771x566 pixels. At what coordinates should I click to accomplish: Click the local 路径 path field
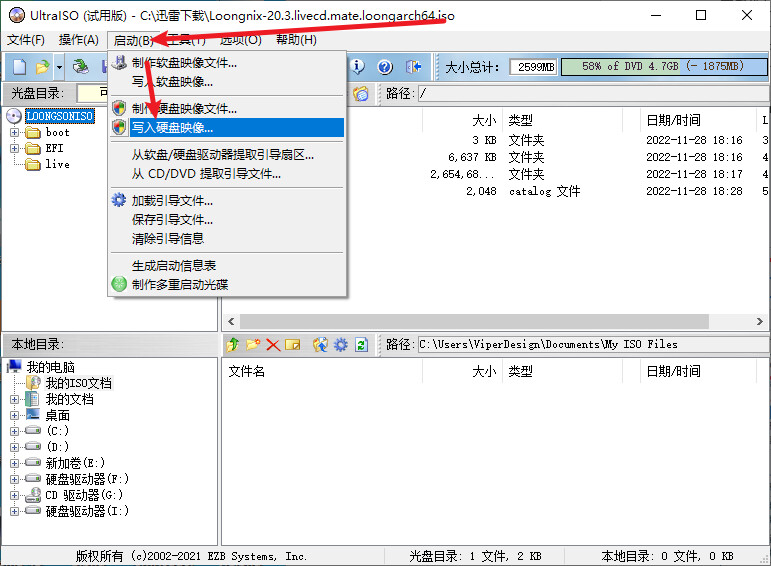point(593,344)
